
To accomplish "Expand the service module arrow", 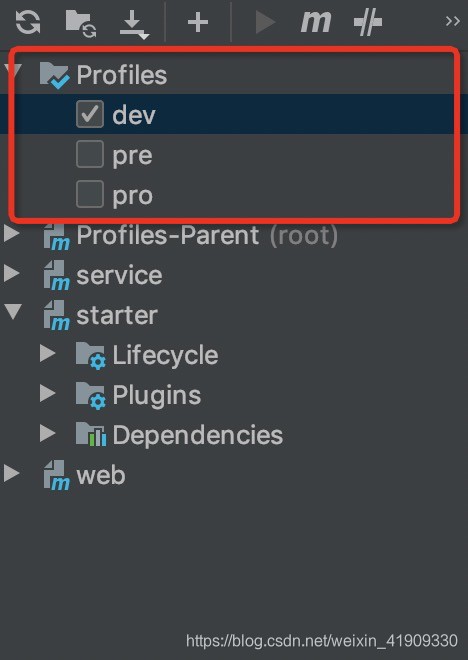I will [11, 273].
